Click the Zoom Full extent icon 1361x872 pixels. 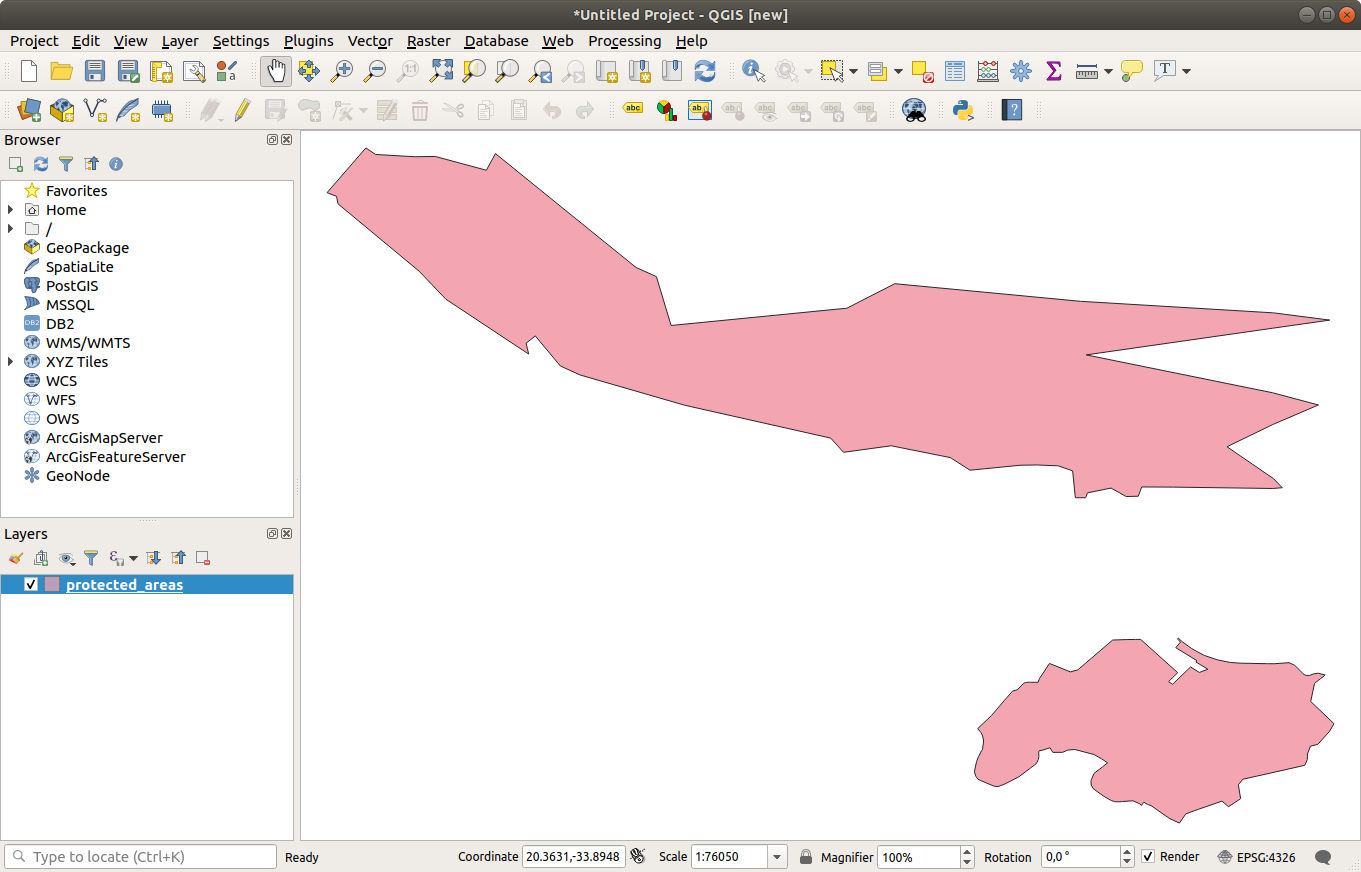coord(441,71)
